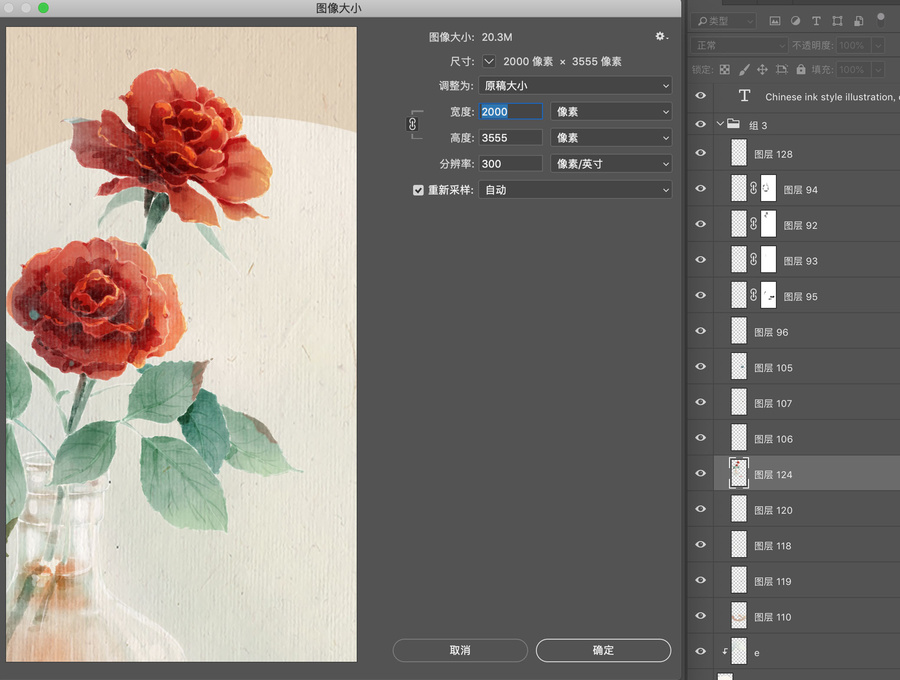Open the 不透明度 opacity slider arrow
The height and width of the screenshot is (680, 900).
878,45
